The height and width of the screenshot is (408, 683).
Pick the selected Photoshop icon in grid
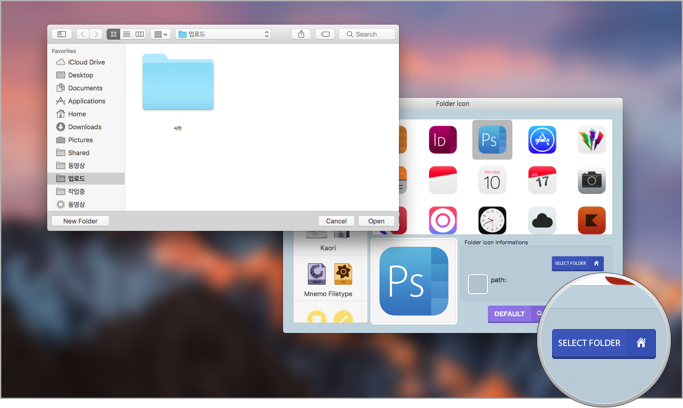[x=492, y=140]
